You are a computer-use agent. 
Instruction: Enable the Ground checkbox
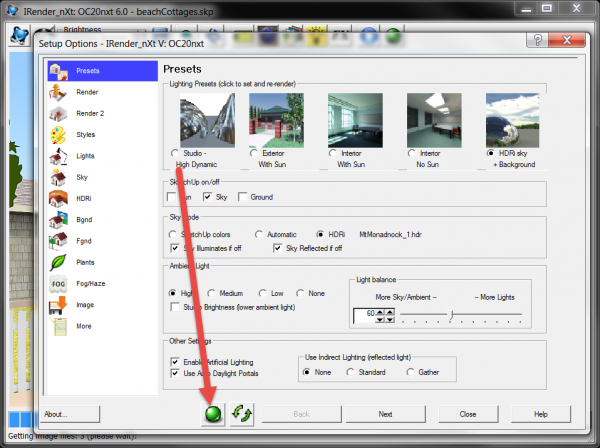tap(243, 198)
